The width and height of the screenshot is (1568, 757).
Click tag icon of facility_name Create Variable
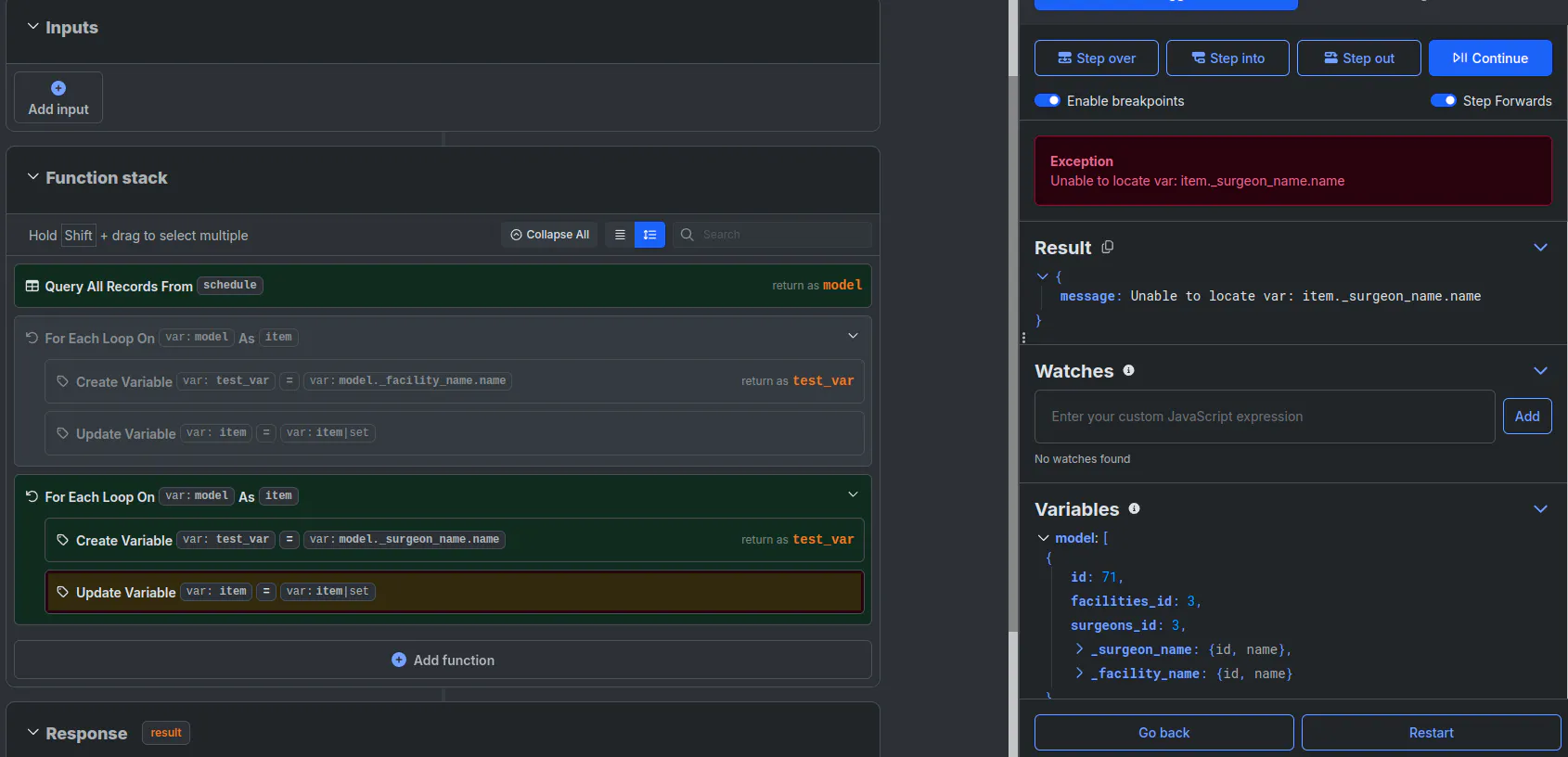tap(62, 381)
